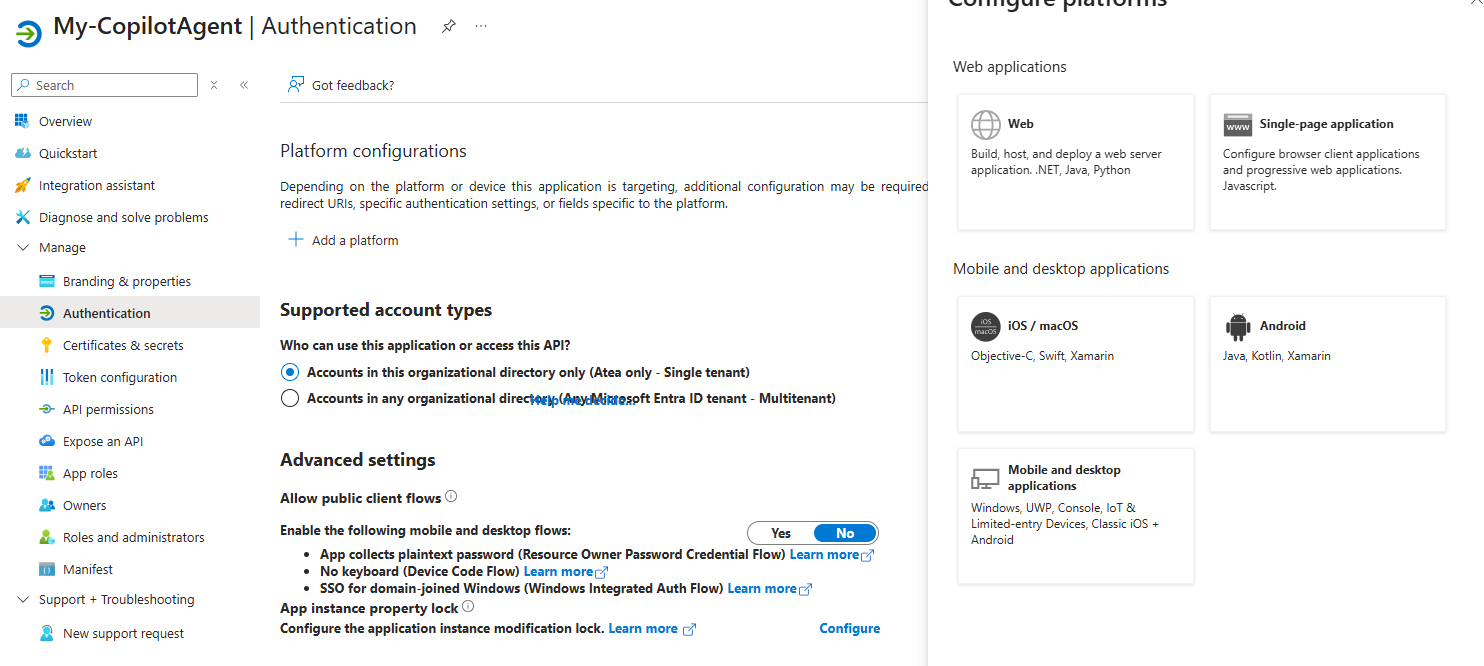
Task: Click the Got feedback person icon
Action: [x=296, y=85]
